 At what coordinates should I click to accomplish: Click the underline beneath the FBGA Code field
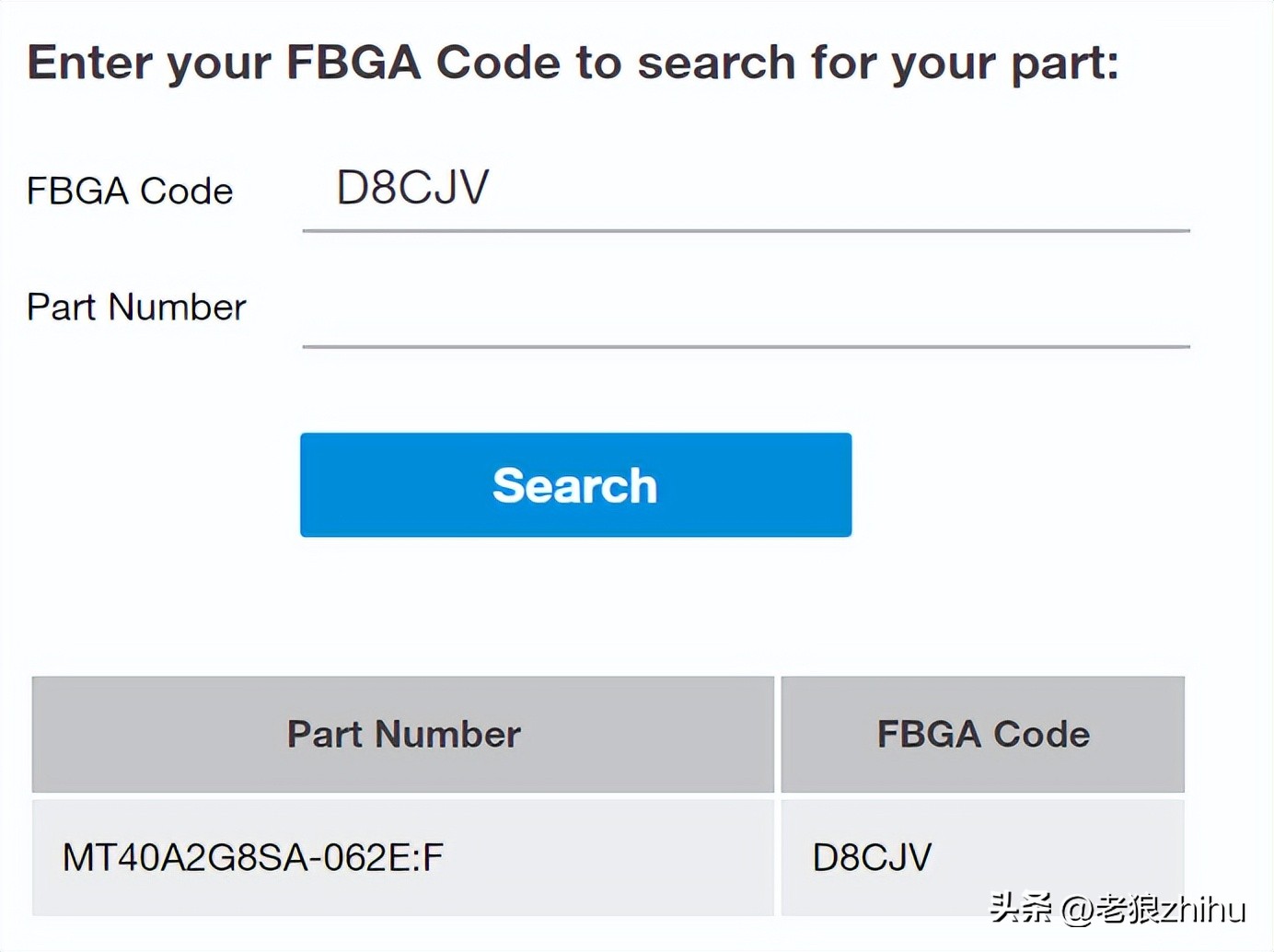746,230
